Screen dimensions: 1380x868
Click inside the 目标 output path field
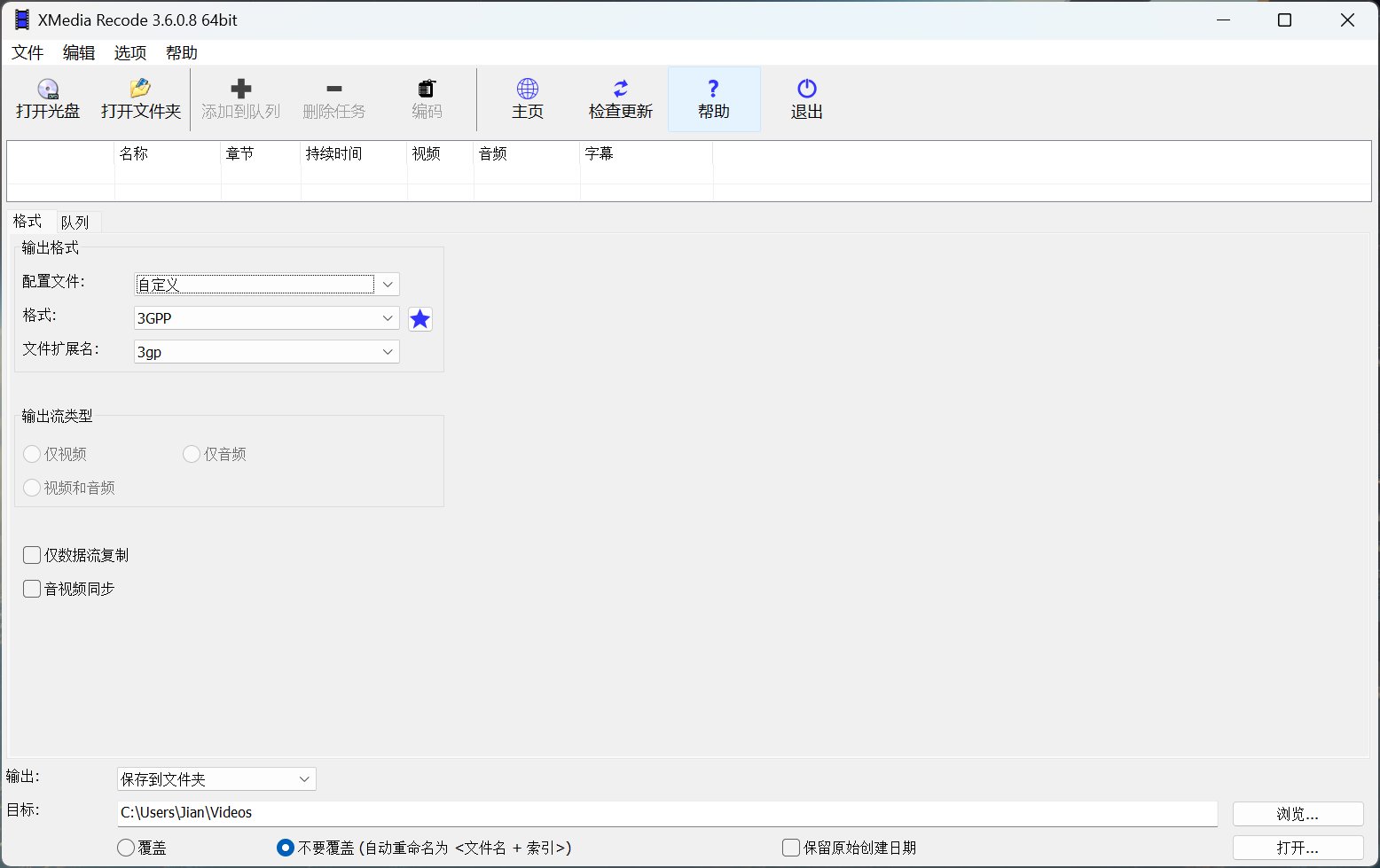click(x=621, y=813)
